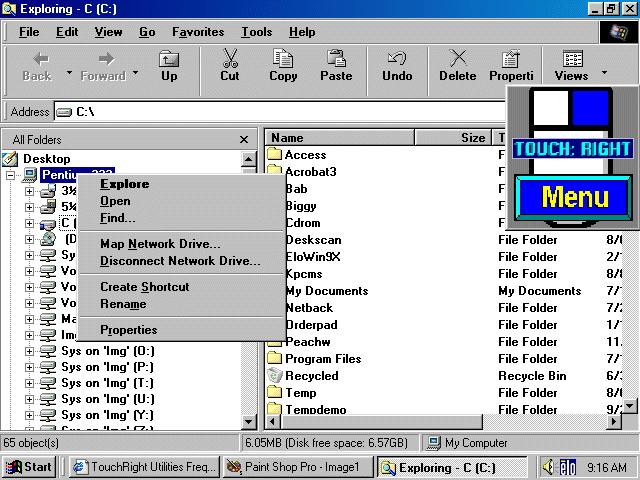
Task: Click the volume speaker tray icon
Action: (549, 467)
